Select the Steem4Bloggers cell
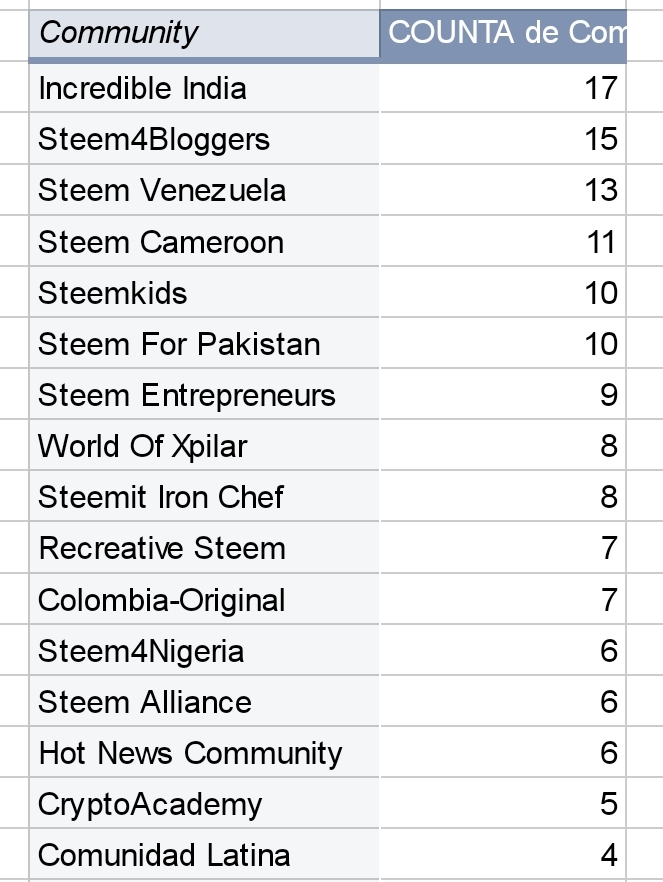The image size is (663, 882). pyautogui.click(x=204, y=138)
